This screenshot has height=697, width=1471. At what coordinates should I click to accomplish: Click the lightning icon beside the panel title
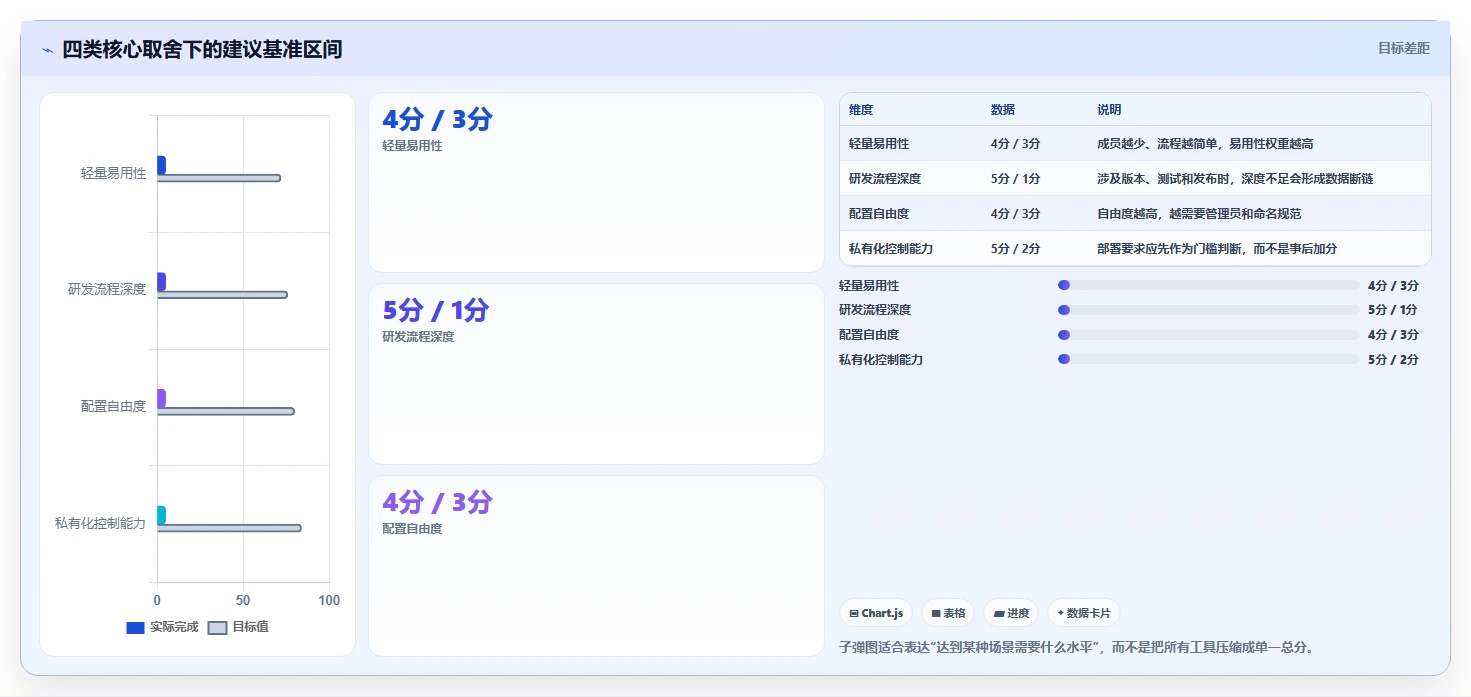coord(48,50)
